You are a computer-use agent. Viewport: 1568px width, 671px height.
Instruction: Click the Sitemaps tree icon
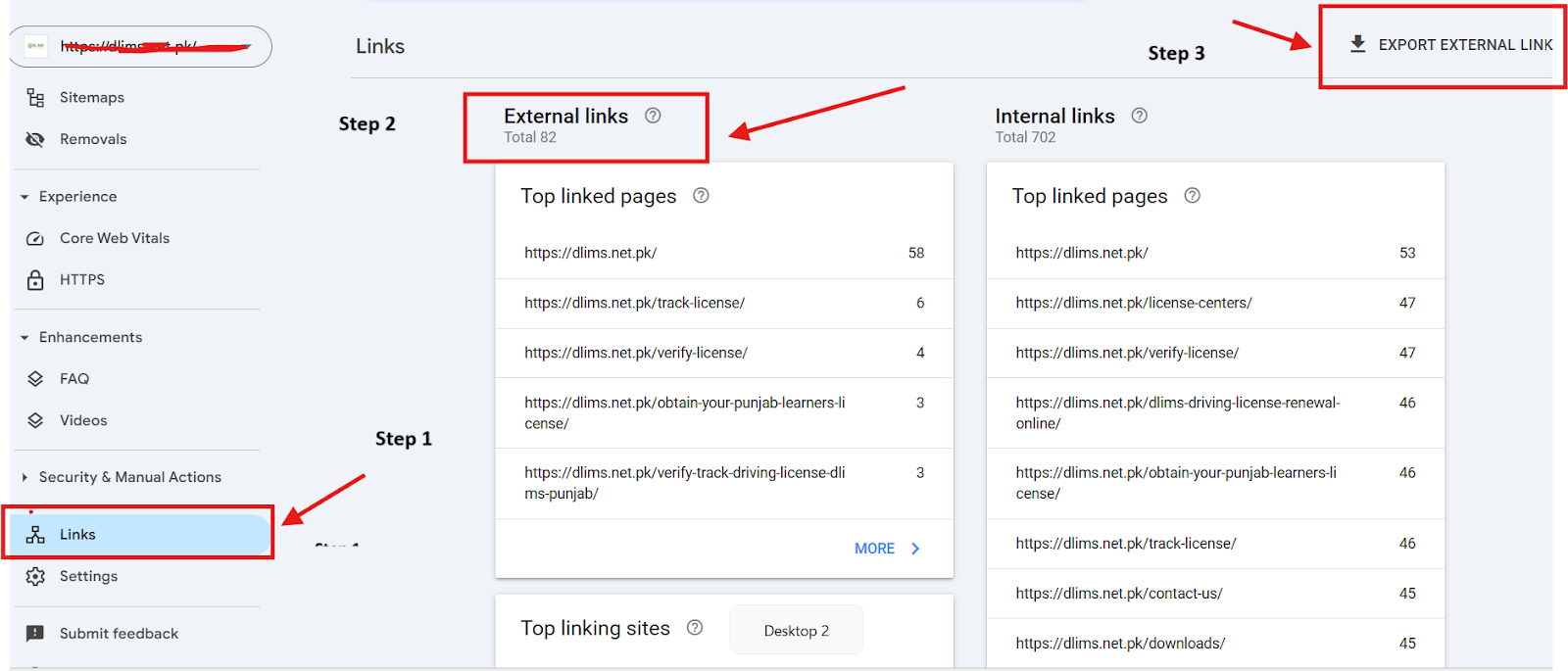click(35, 97)
